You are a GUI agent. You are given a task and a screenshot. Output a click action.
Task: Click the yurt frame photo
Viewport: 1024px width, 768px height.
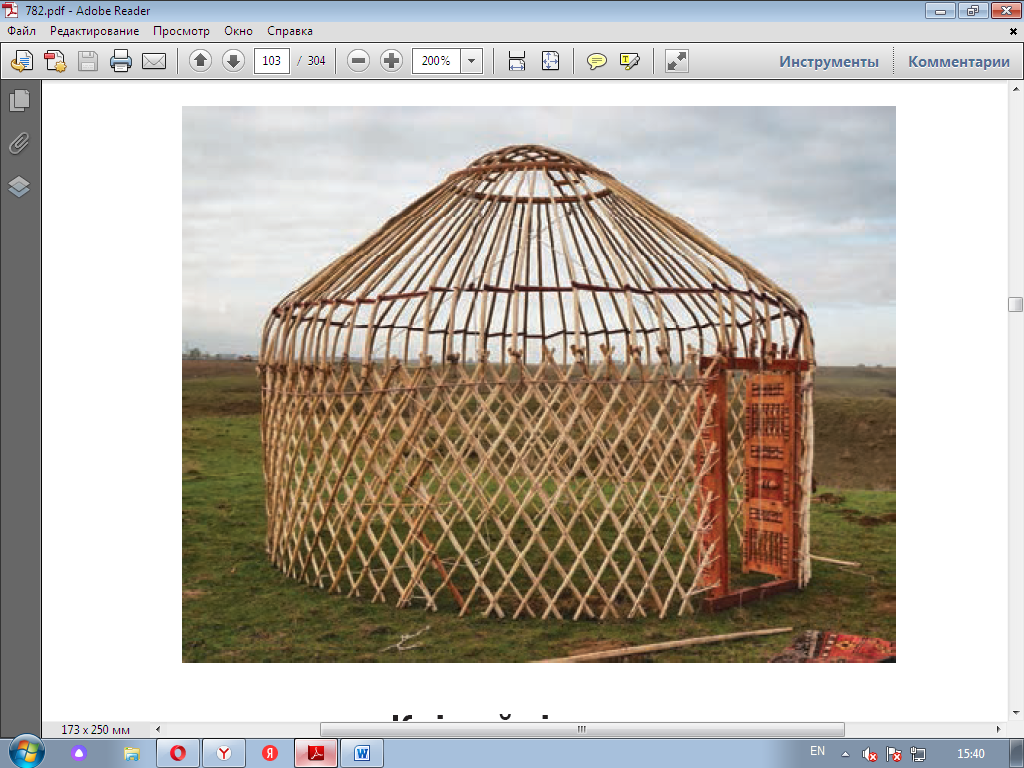539,384
